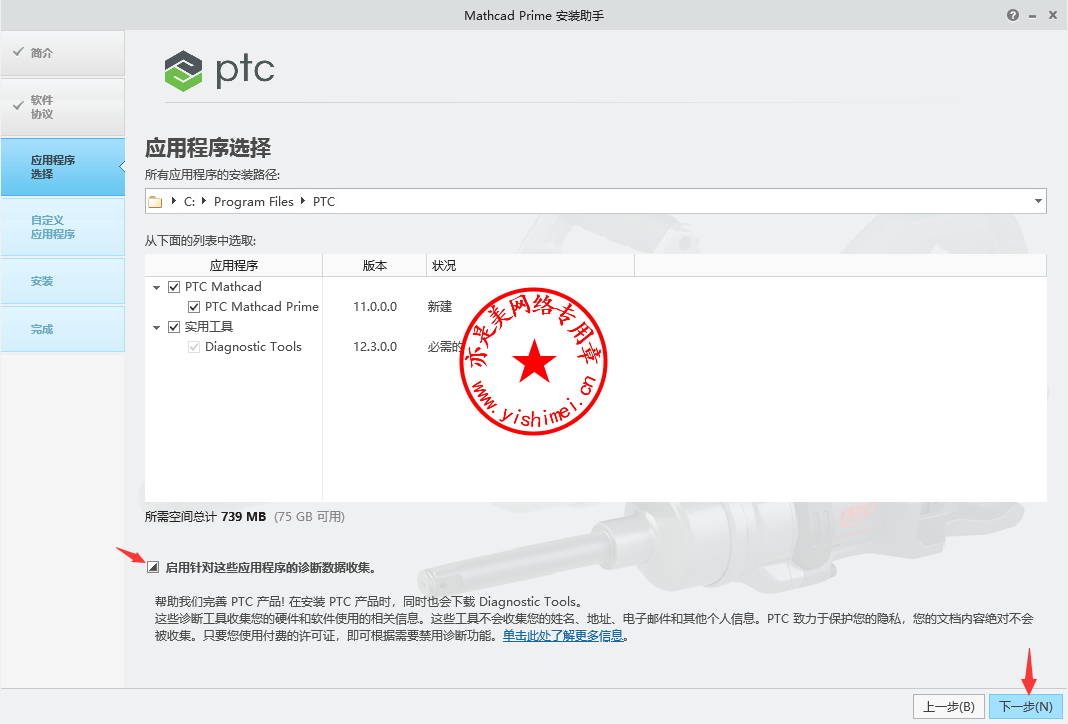Expand the arrow before Program Files
The height and width of the screenshot is (724, 1068).
(204, 201)
